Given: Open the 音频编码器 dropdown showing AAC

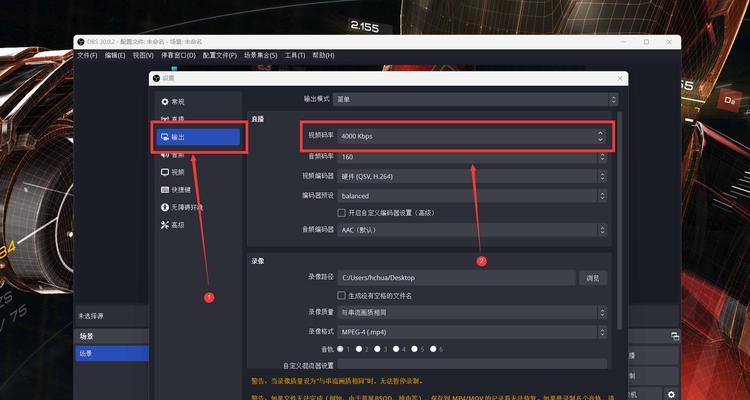Looking at the screenshot, I should point(472,230).
